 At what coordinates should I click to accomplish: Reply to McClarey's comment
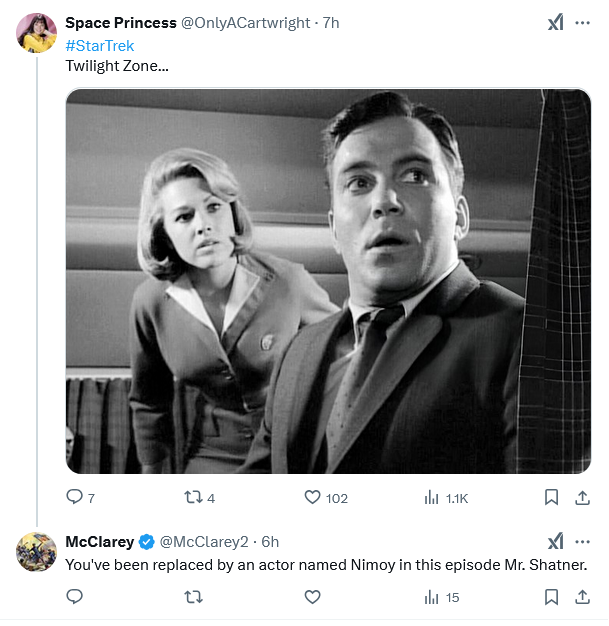[75, 597]
